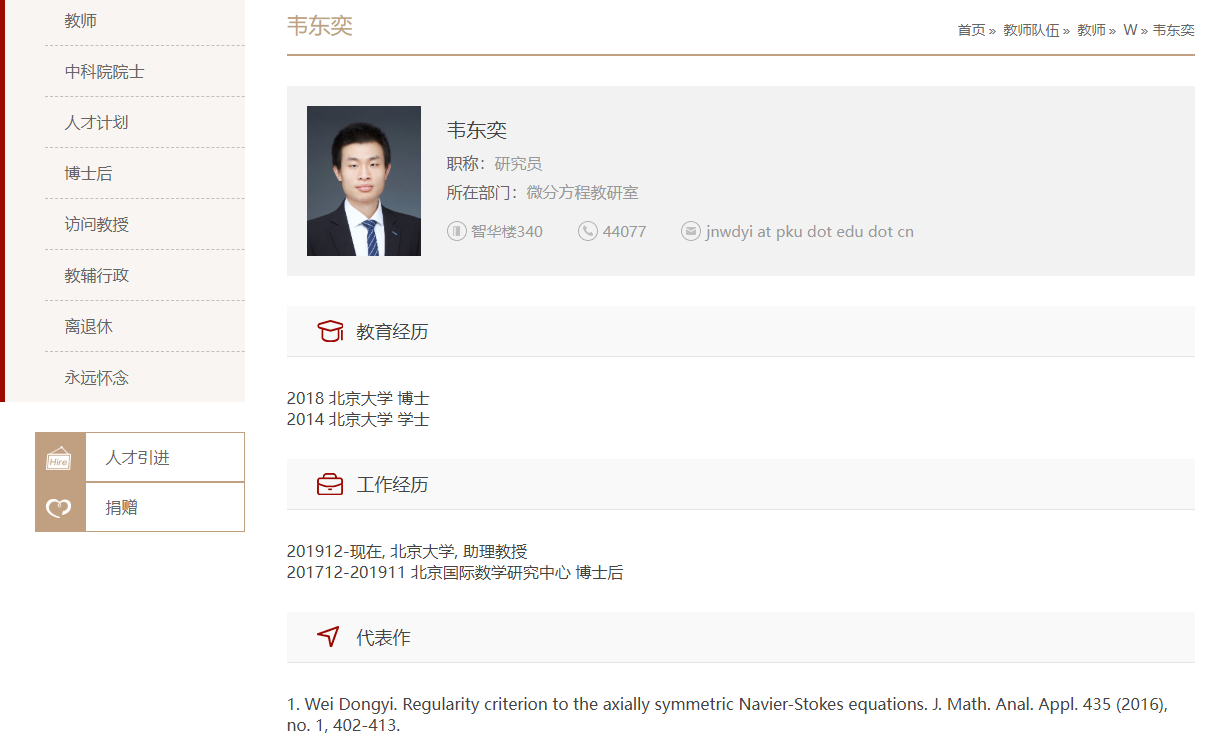Screen dimensions: 1228x755
Task: Click the profile photo of 韦东奕
Action: click(x=364, y=181)
